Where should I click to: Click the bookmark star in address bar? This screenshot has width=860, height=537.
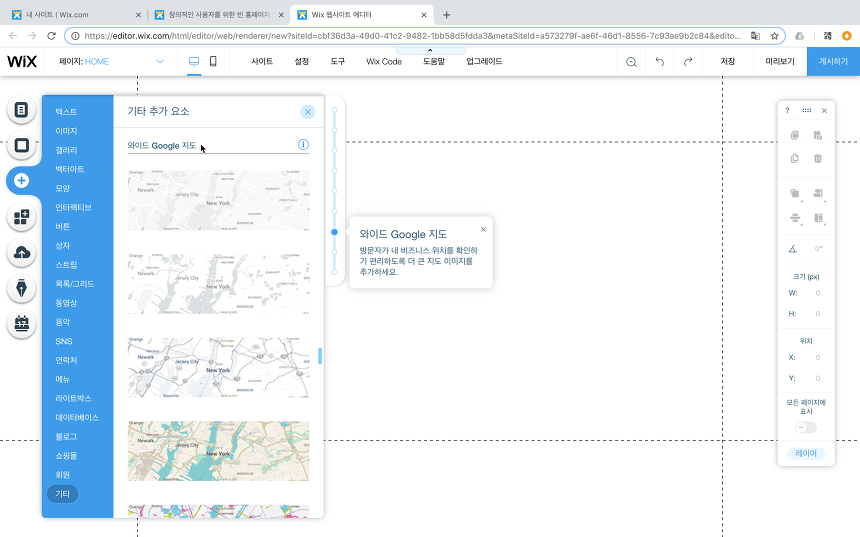(x=774, y=36)
